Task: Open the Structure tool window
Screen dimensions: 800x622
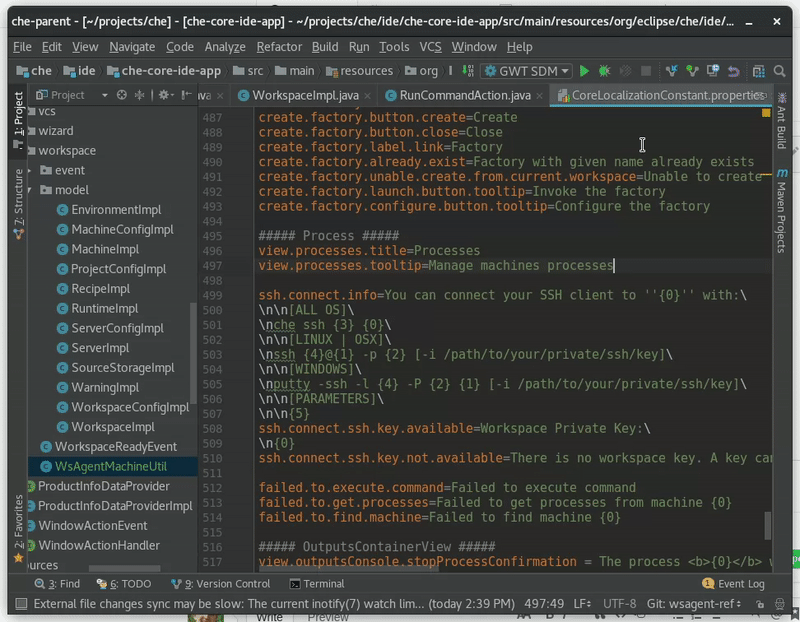Action: 18,204
